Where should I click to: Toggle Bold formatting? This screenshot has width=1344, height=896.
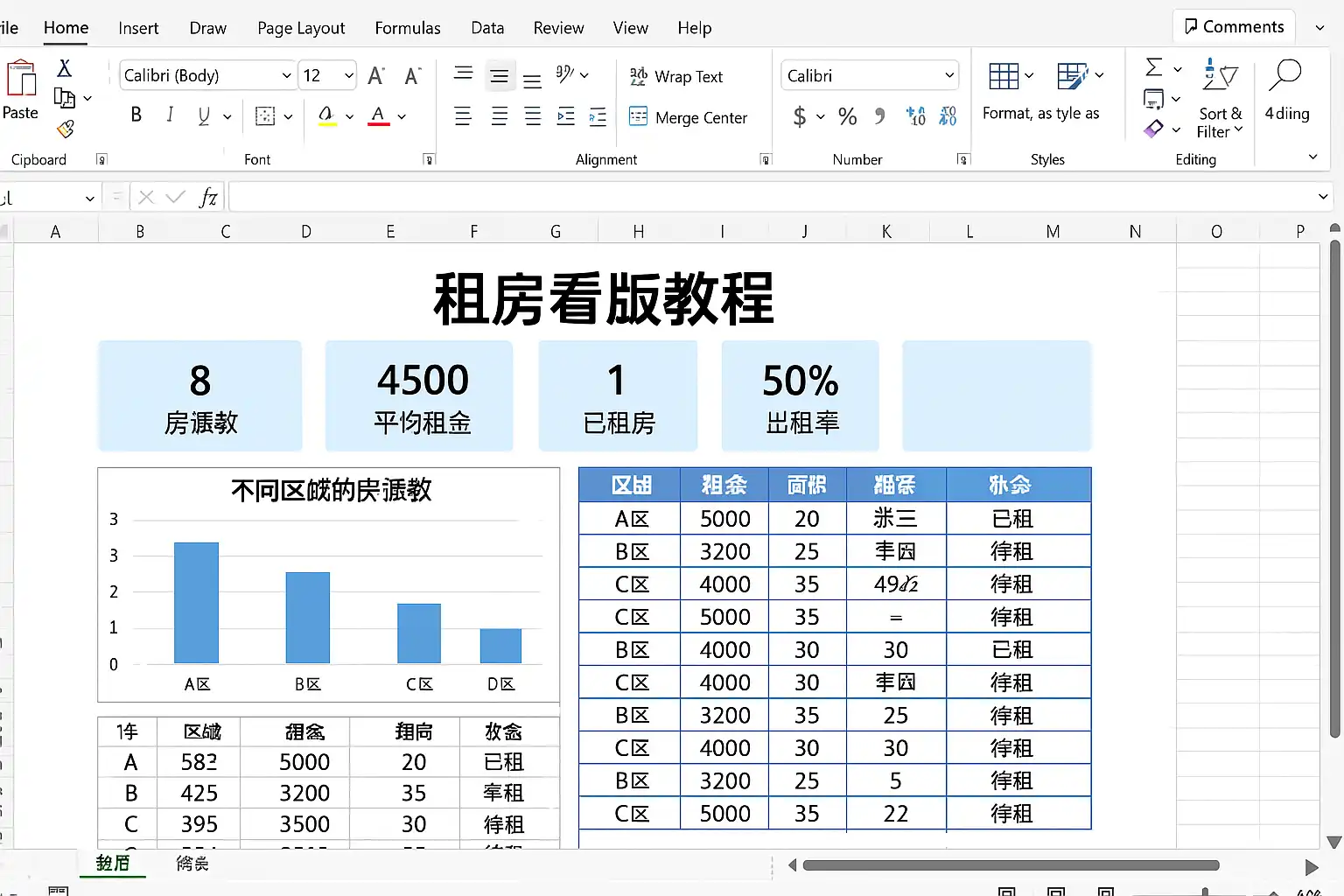pyautogui.click(x=136, y=115)
